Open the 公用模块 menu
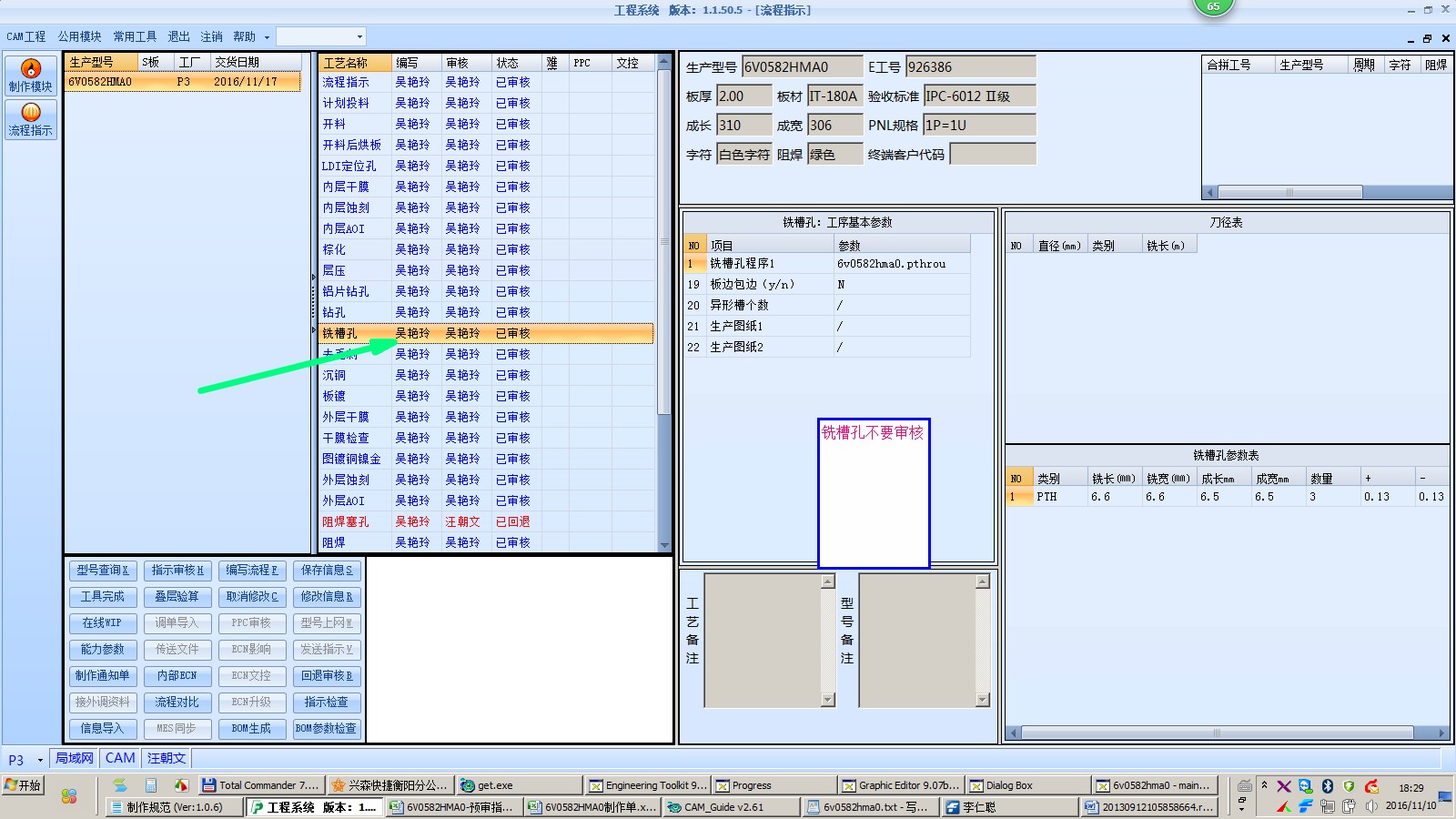1456x819 pixels. [x=79, y=36]
